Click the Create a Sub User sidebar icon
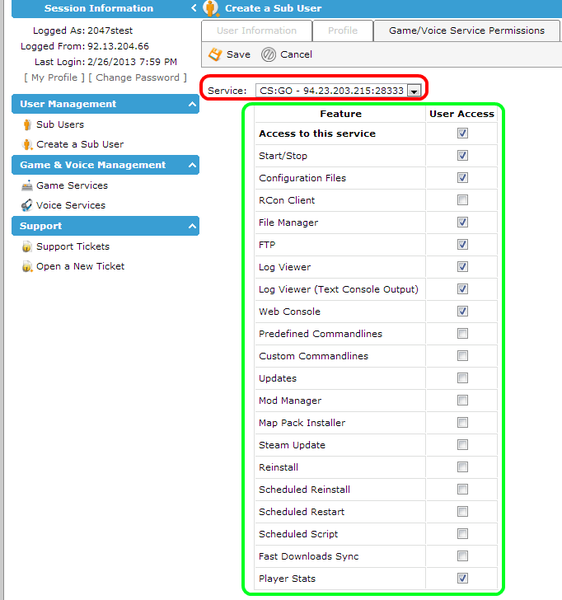Image resolution: width=562 pixels, height=600 pixels. (x=27, y=145)
